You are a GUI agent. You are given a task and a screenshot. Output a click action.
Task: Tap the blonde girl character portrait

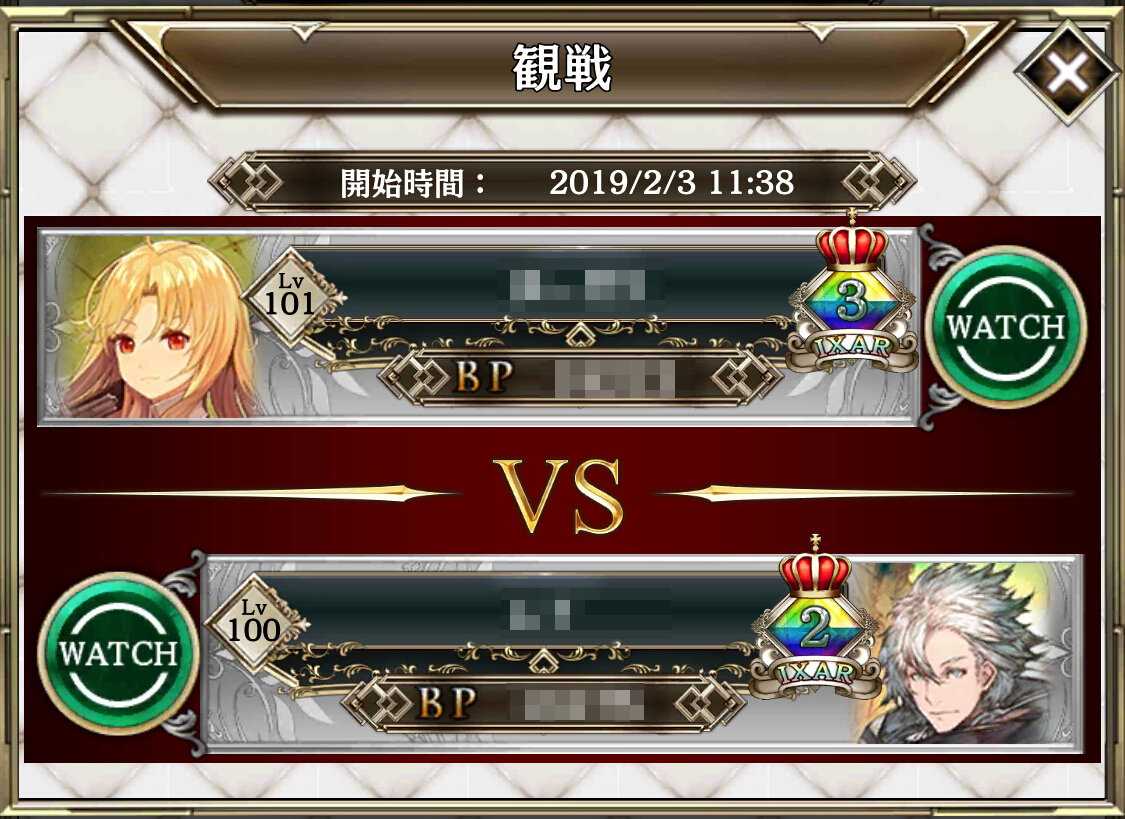[x=159, y=327]
